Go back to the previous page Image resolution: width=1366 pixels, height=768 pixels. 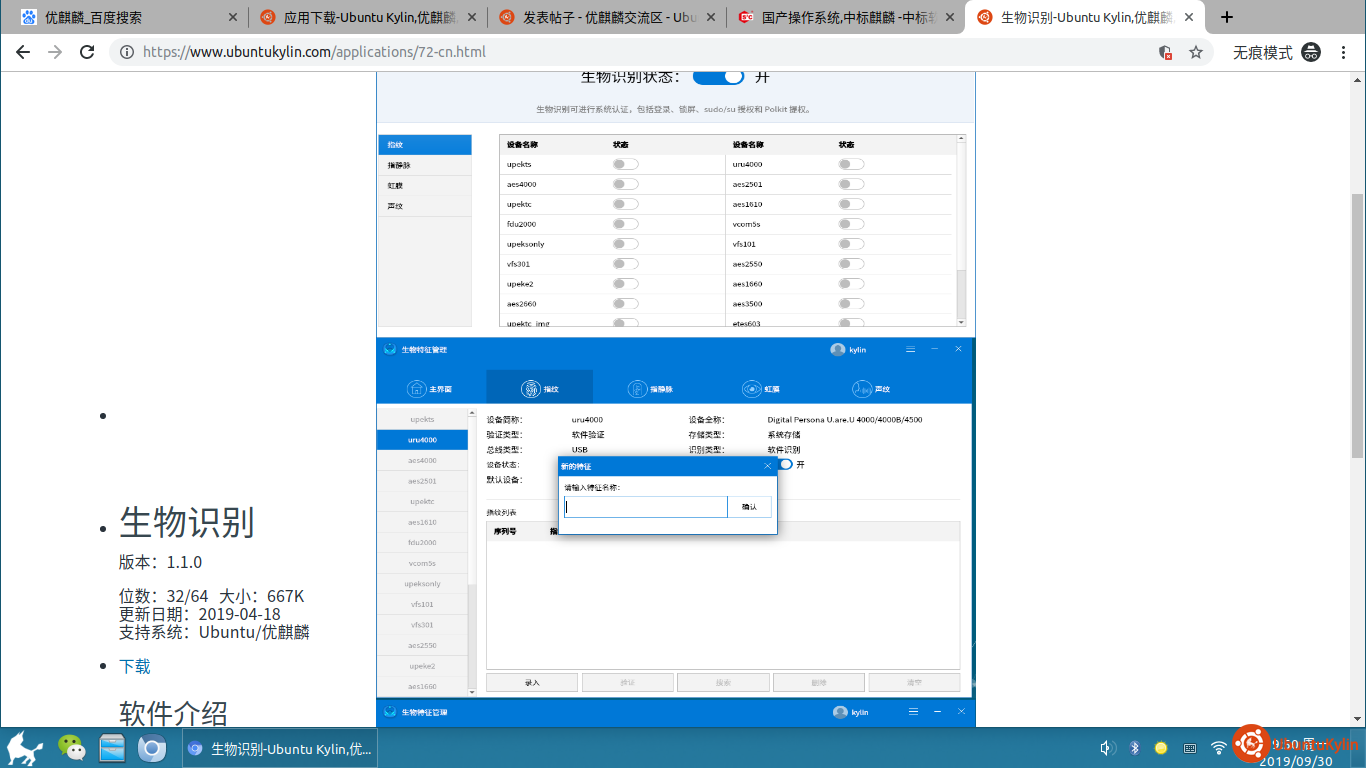point(23,52)
